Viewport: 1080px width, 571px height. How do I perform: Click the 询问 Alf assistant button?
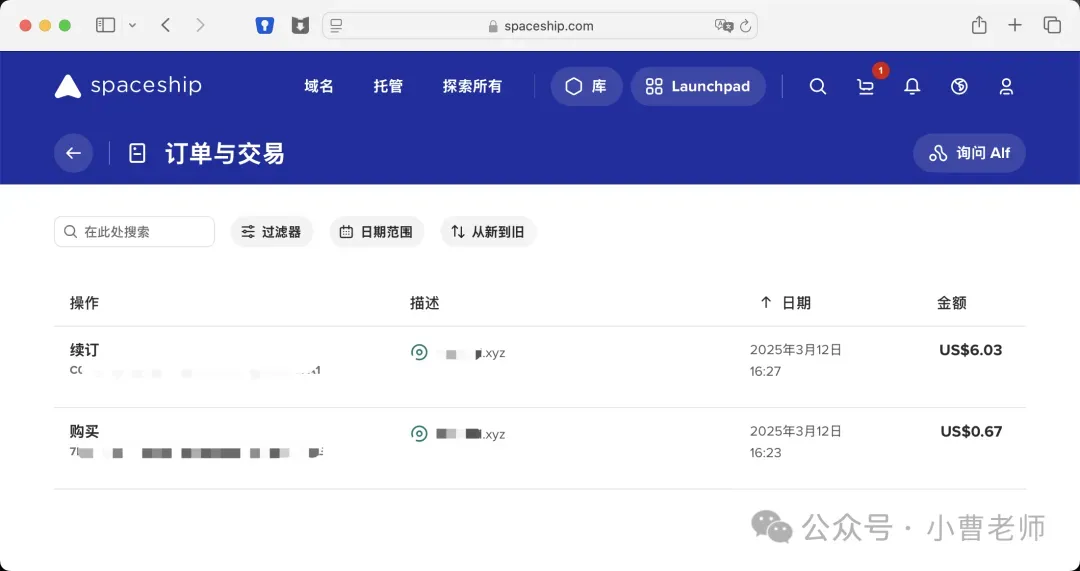point(969,153)
